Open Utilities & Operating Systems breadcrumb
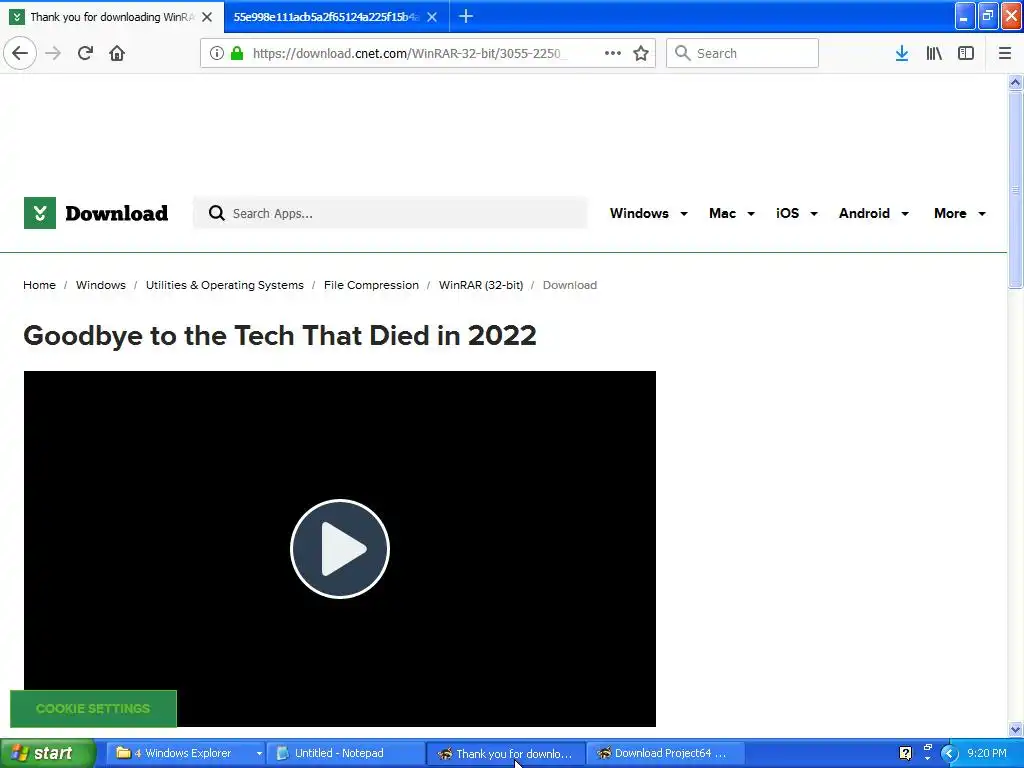 (225, 285)
